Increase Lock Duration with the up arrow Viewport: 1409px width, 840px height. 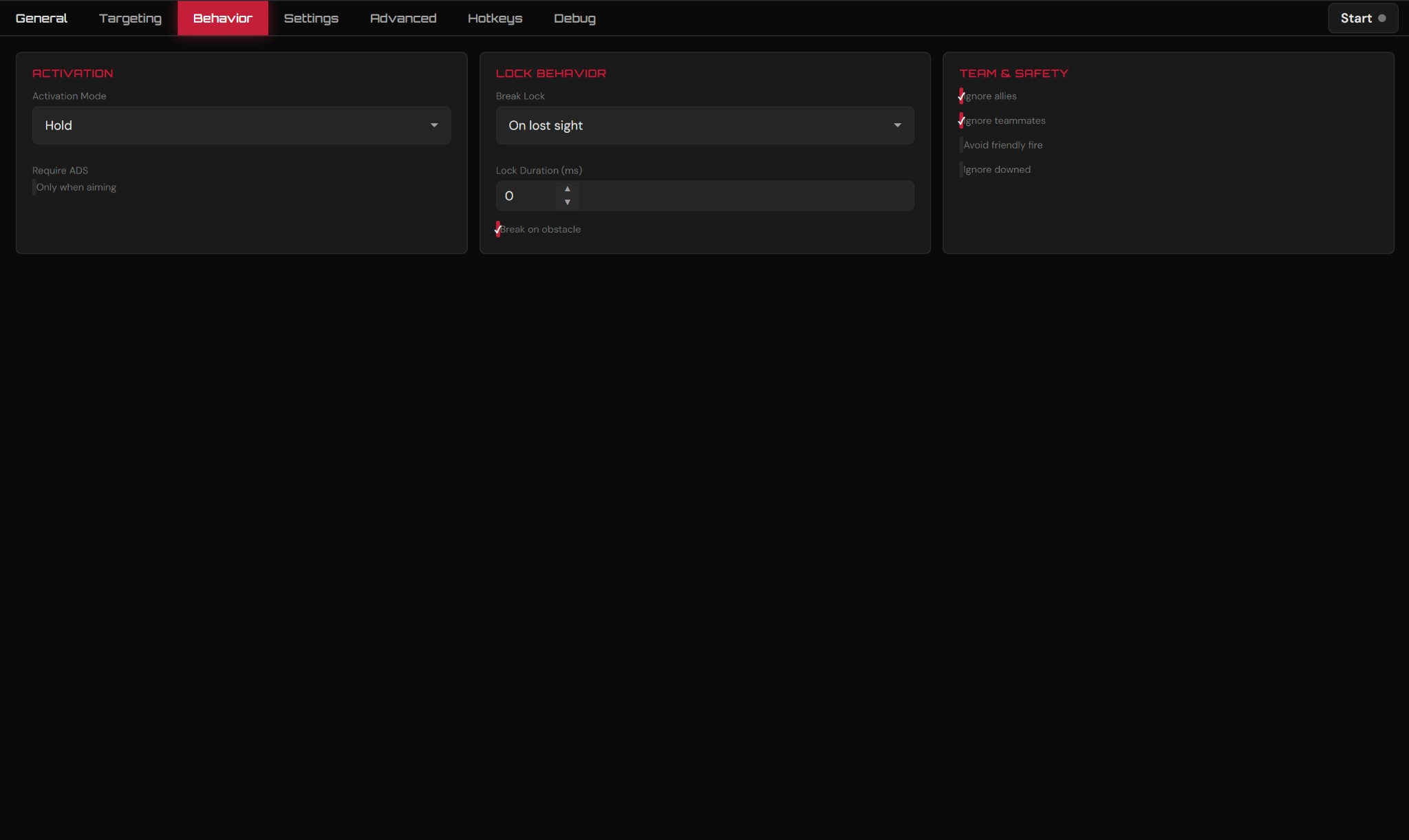tap(568, 189)
